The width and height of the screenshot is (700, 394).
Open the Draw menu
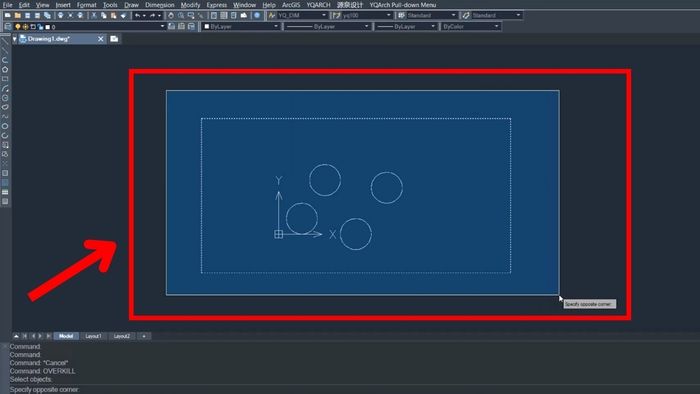point(131,5)
